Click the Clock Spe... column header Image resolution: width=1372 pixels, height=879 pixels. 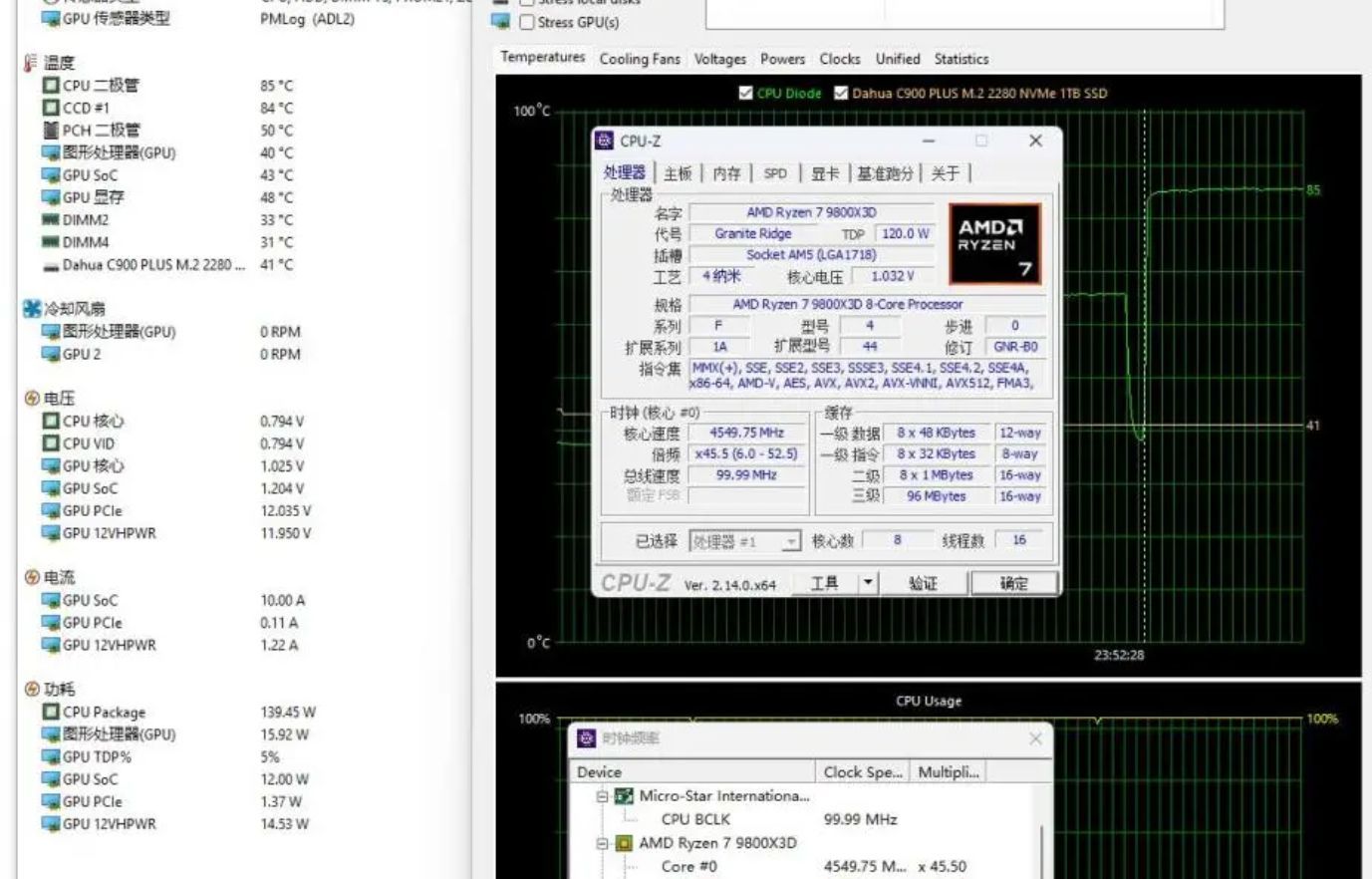click(x=864, y=772)
